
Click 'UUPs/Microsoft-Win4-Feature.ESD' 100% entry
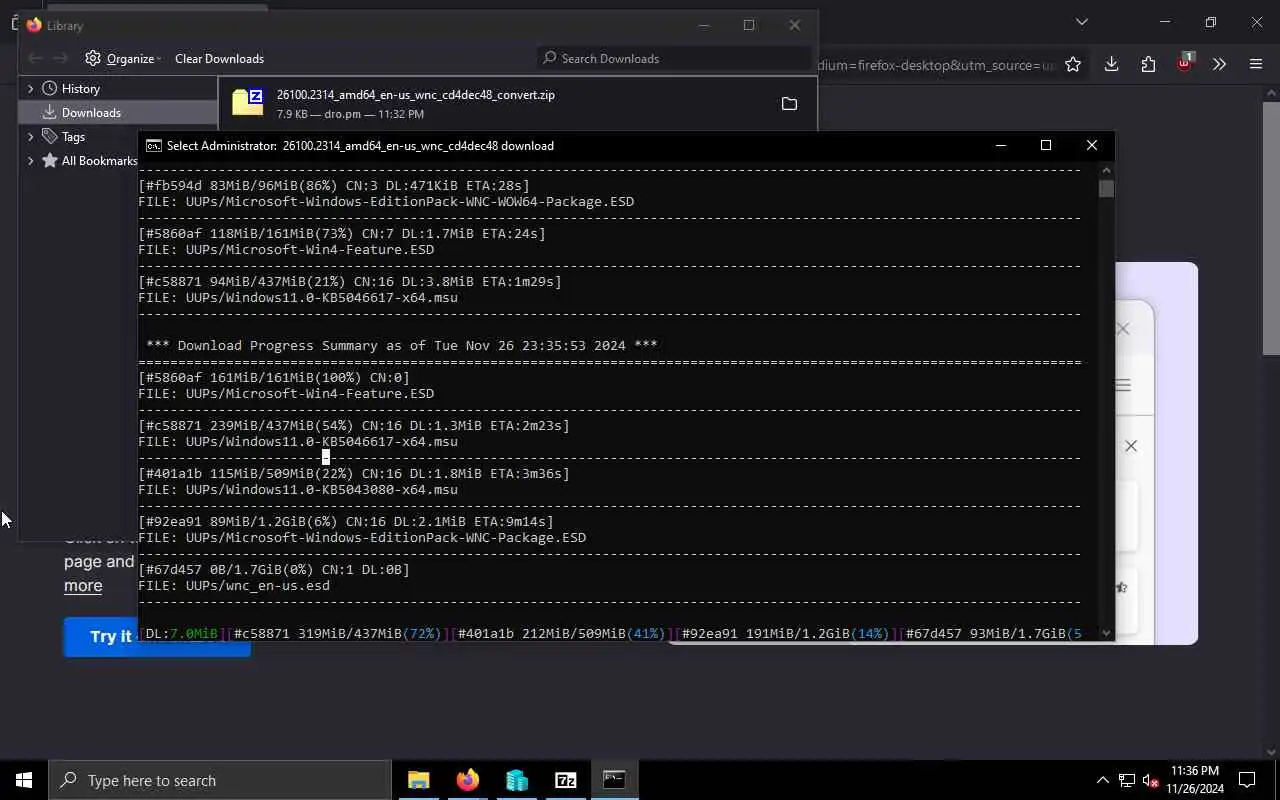pyautogui.click(x=286, y=393)
